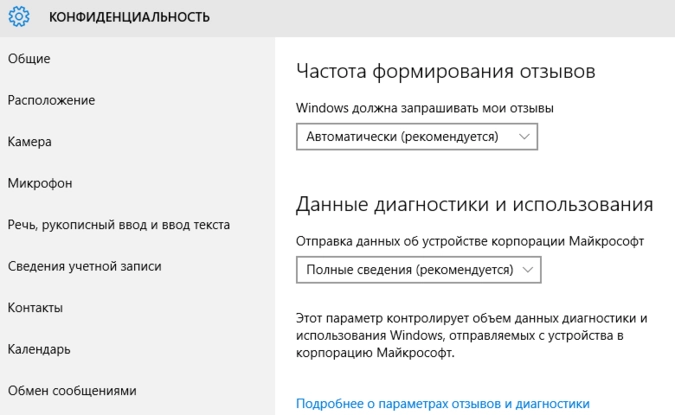This screenshot has width=675, height=415.
Task: Open Сведения учетной записи section
Action: (84, 266)
